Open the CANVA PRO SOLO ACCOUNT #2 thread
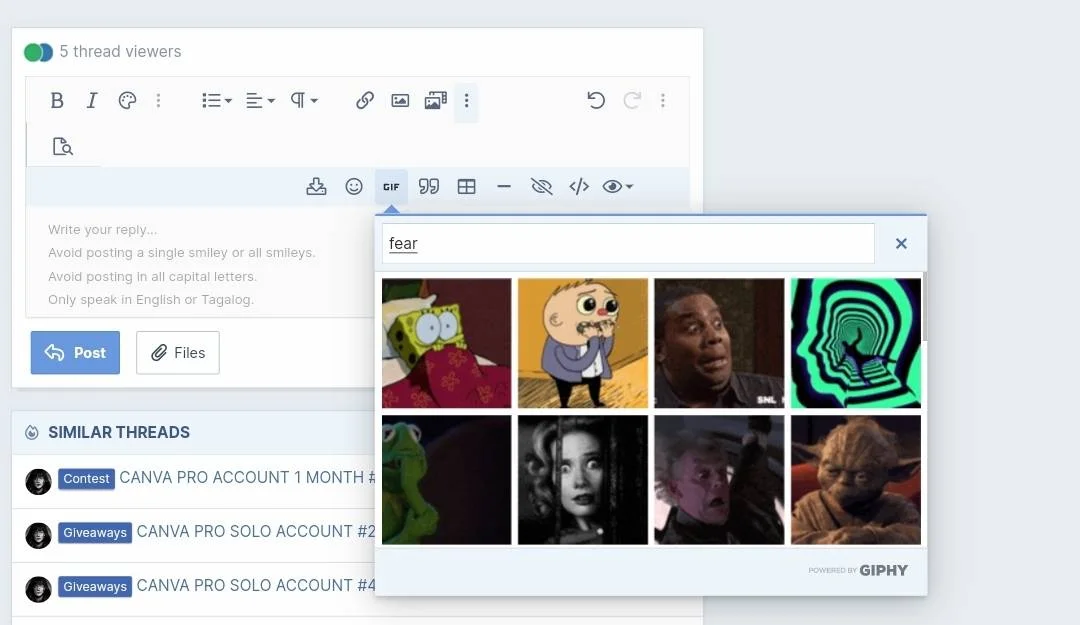 click(256, 531)
